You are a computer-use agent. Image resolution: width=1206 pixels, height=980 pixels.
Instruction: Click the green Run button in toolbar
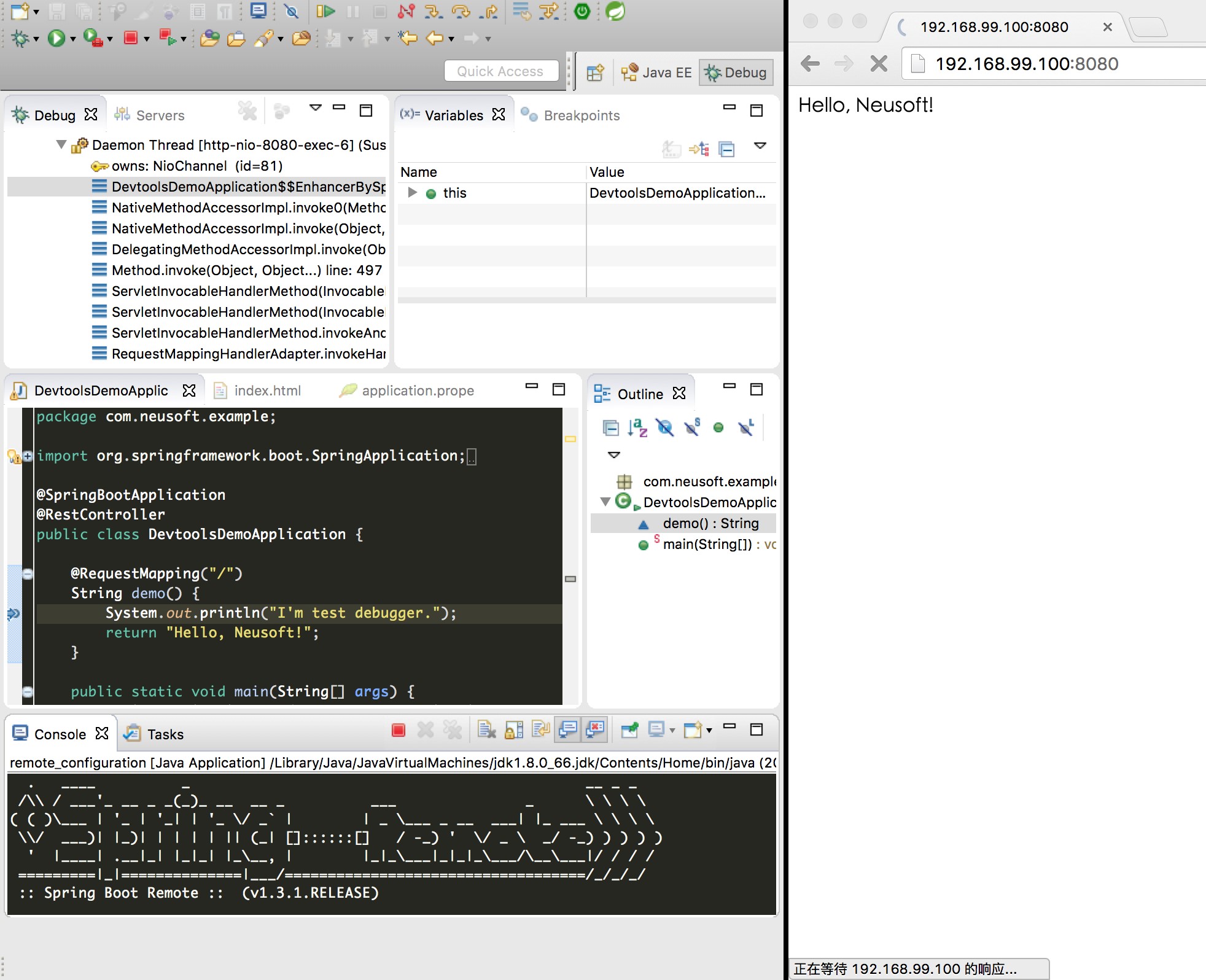coord(56,38)
